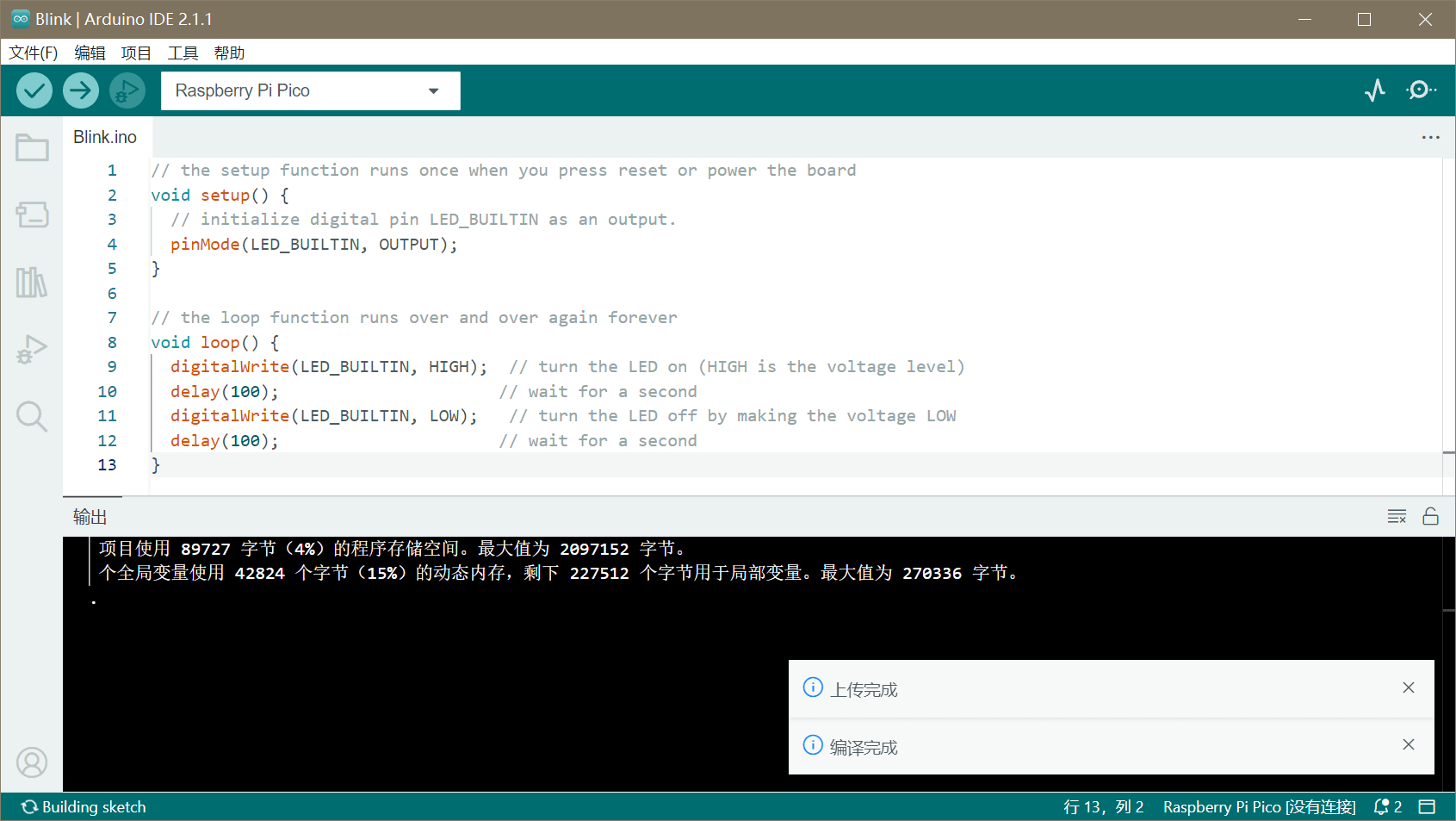
Task: Click the Upload arrow button
Action: 81,90
